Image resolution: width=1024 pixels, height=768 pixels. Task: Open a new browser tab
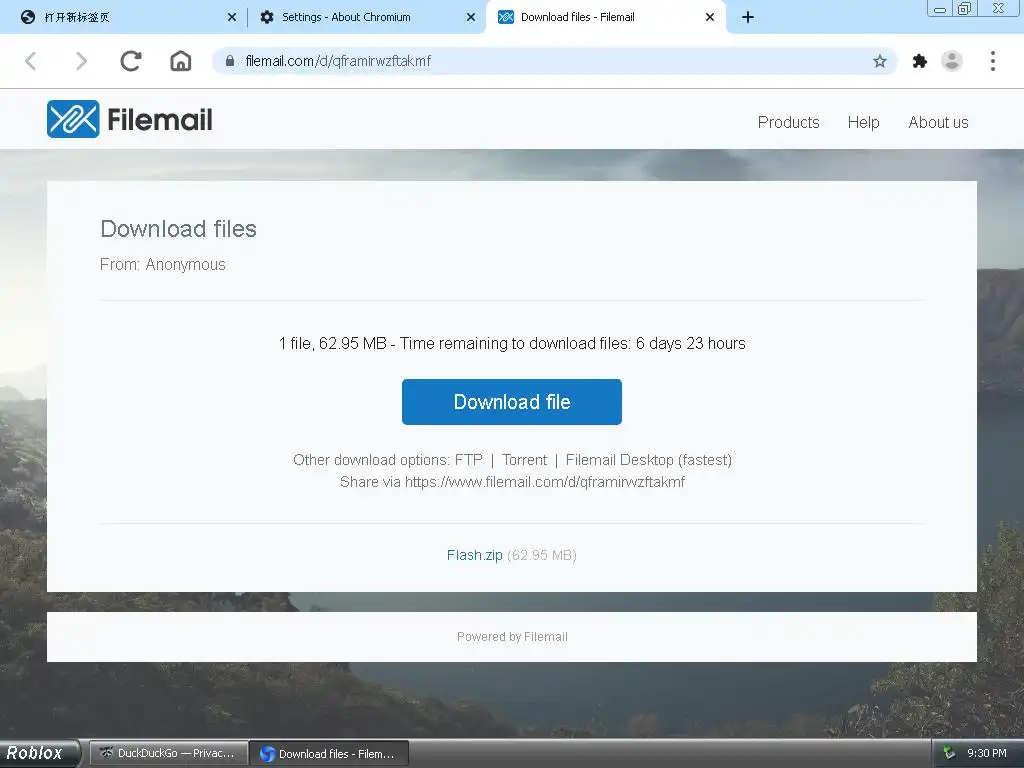click(748, 18)
